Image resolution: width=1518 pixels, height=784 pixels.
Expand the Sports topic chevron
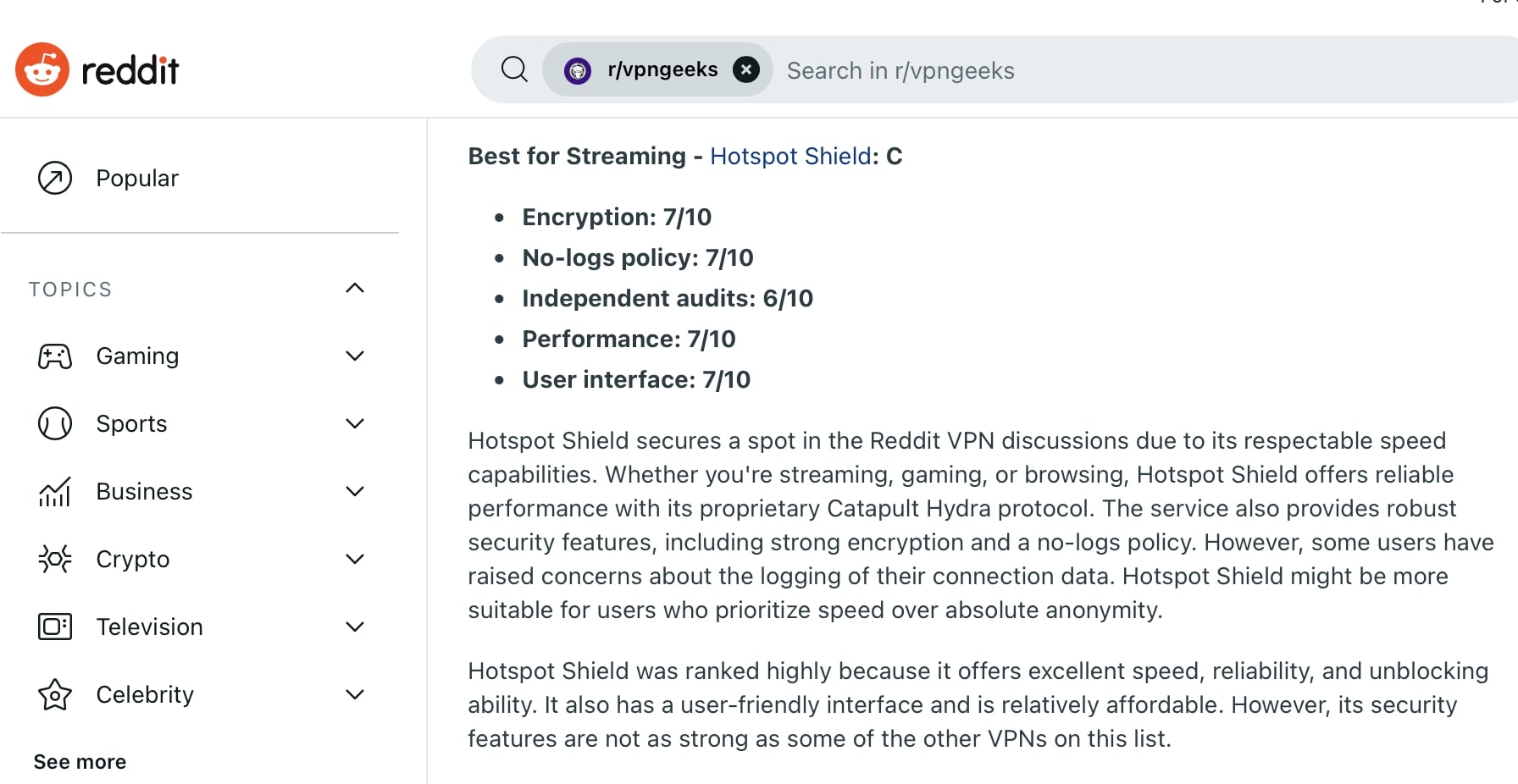tap(355, 423)
